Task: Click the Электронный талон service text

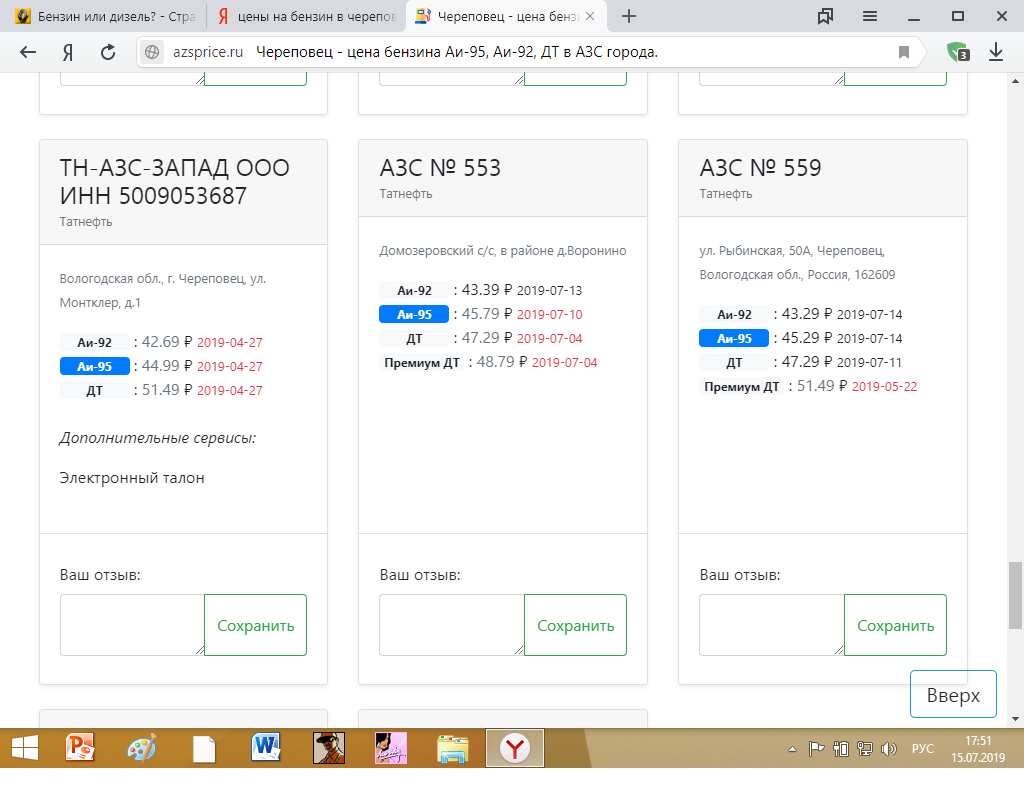Action: [132, 478]
